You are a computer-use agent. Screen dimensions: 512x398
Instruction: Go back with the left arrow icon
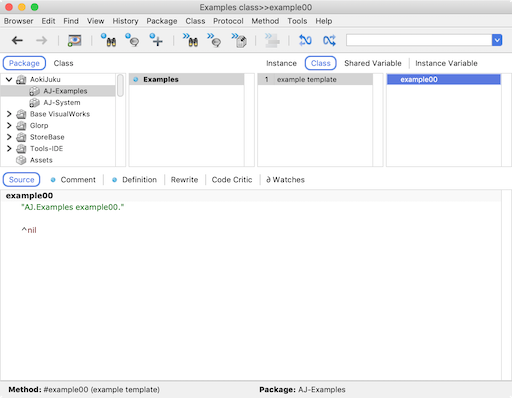(17, 41)
